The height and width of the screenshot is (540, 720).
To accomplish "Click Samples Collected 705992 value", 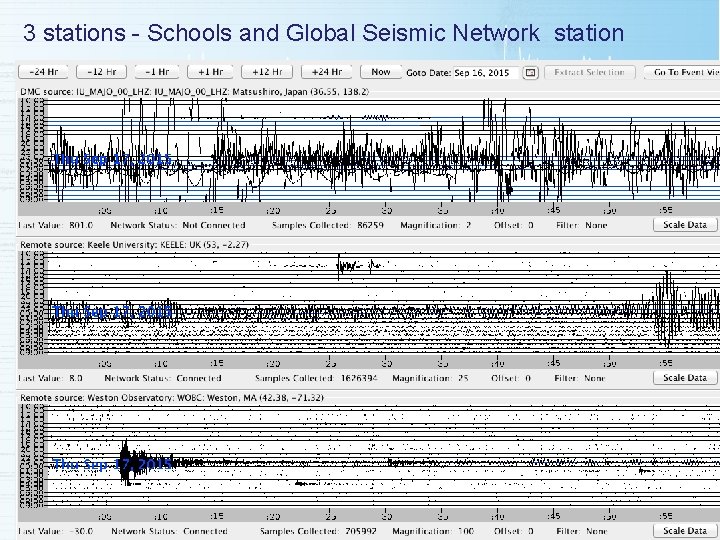I will [361, 531].
